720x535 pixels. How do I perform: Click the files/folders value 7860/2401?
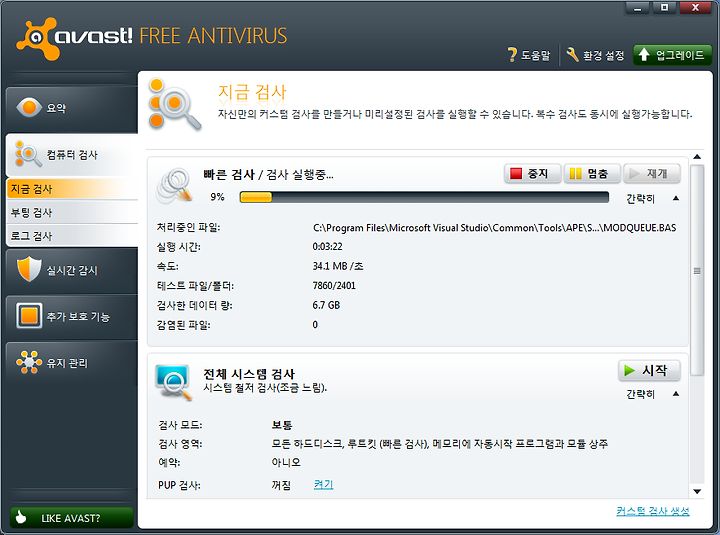click(x=334, y=286)
